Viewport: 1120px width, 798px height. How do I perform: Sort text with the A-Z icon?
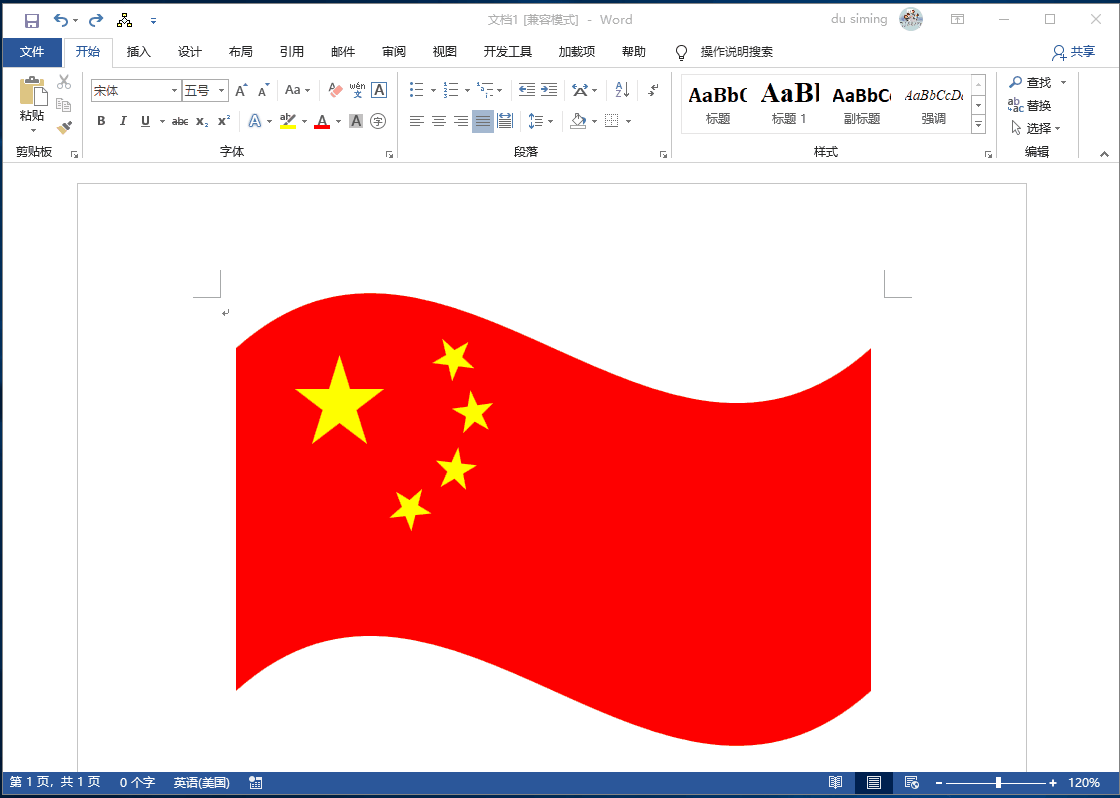[621, 90]
